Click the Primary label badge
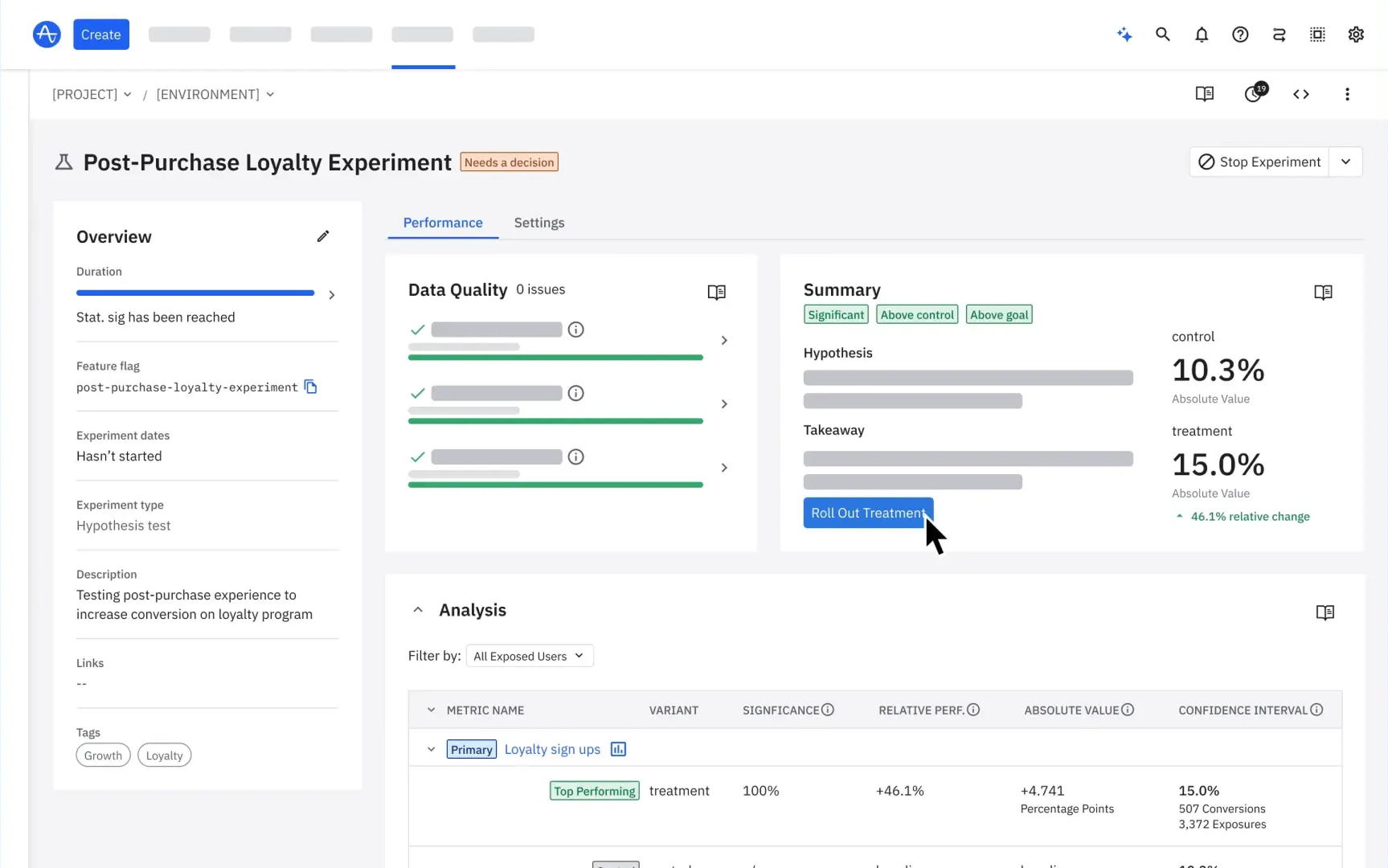Image resolution: width=1388 pixels, height=868 pixels. coord(472,749)
